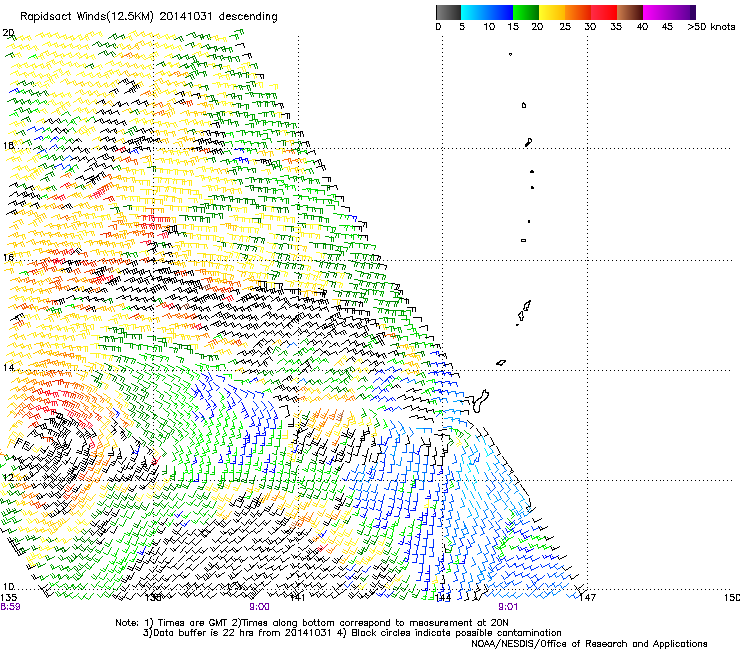Screen dimensions: 740x650
Task: Click the 'NOAA/NESDIS/Office of Research and Applications' credit
Action: point(589,644)
